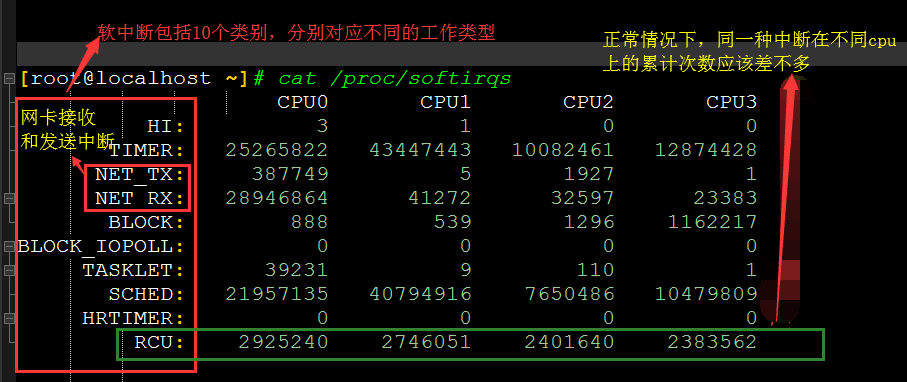The width and height of the screenshot is (907, 382).
Task: Click the 'HRTIMER:' row label
Action: 134,318
